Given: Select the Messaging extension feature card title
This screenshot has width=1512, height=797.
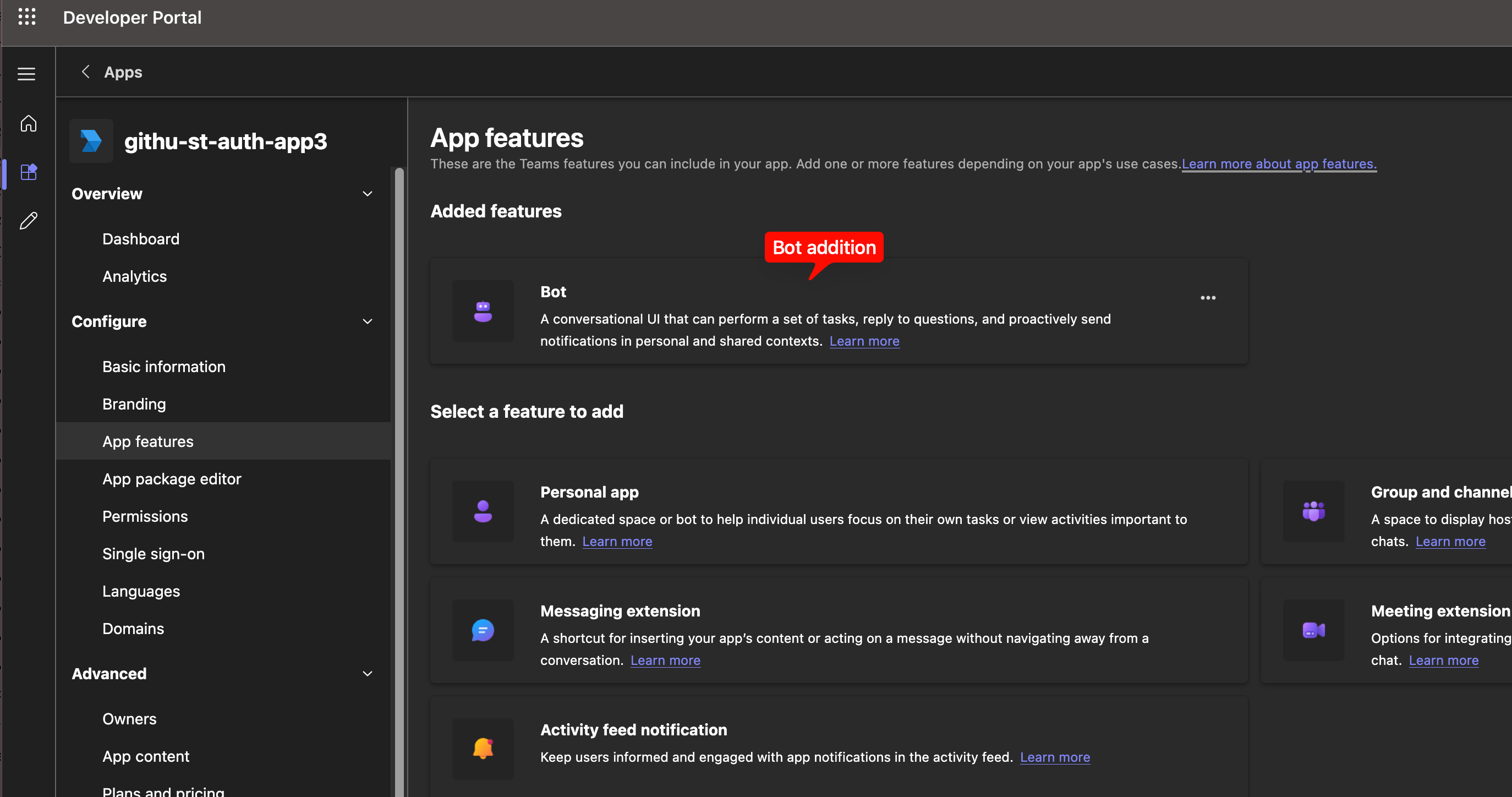Looking at the screenshot, I should [x=620, y=611].
